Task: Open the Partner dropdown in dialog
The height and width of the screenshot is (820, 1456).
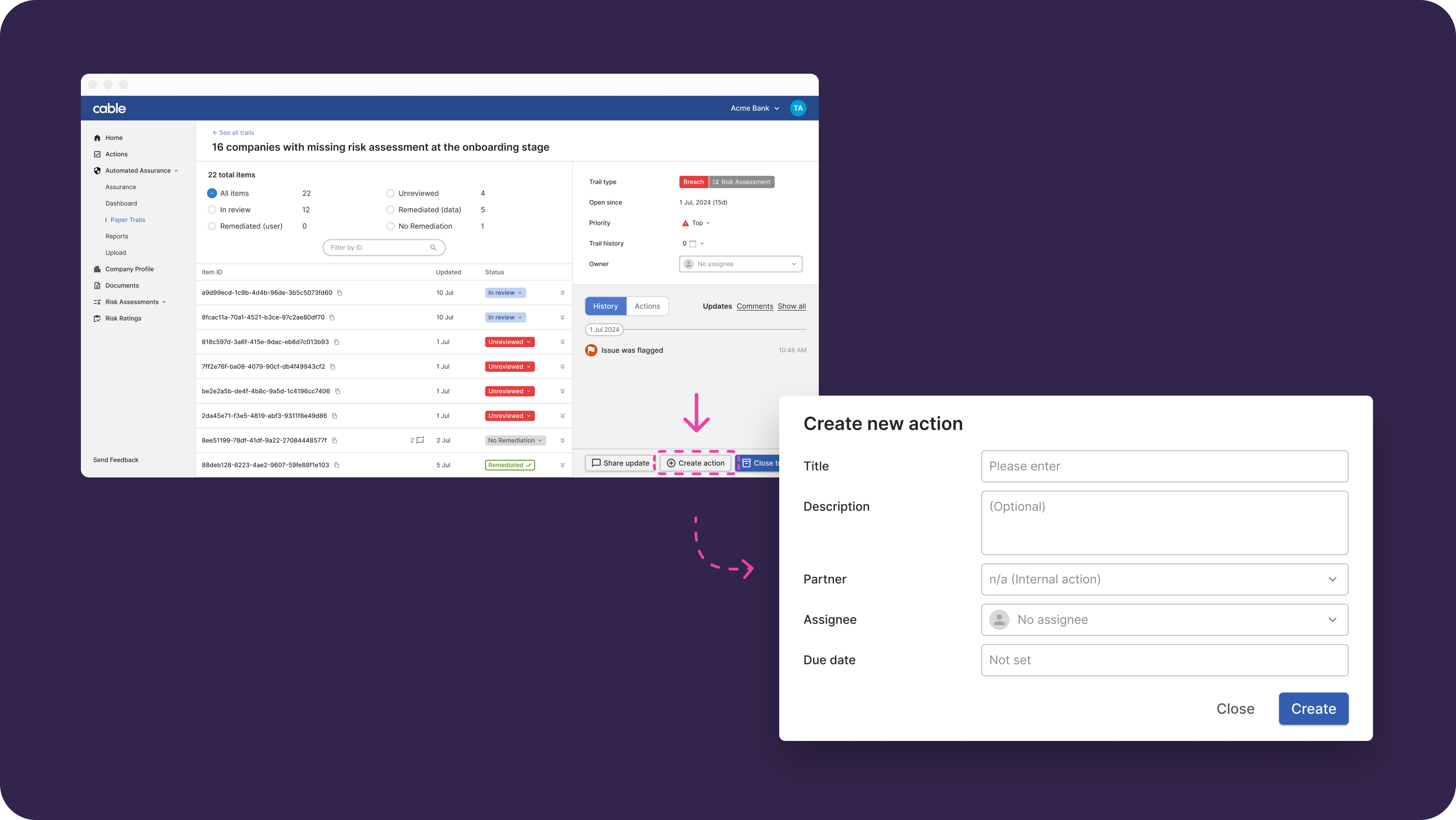Action: click(1164, 579)
